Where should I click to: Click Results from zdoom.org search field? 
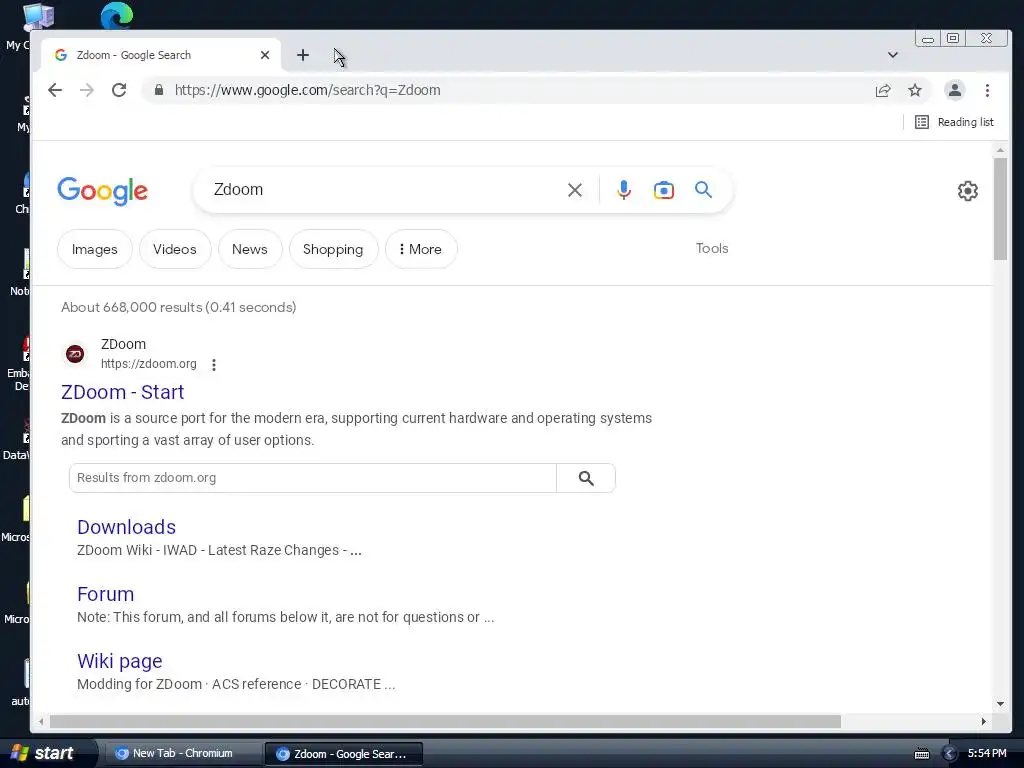point(313,478)
